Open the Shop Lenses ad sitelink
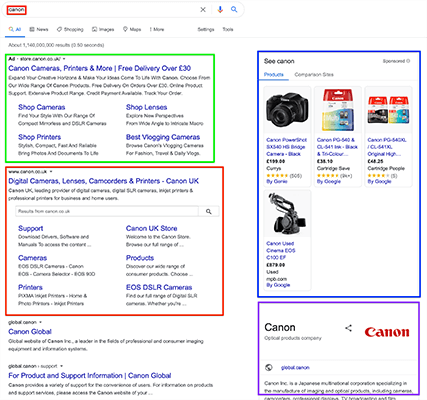Viewport: 427px width, 400px height. 146,107
